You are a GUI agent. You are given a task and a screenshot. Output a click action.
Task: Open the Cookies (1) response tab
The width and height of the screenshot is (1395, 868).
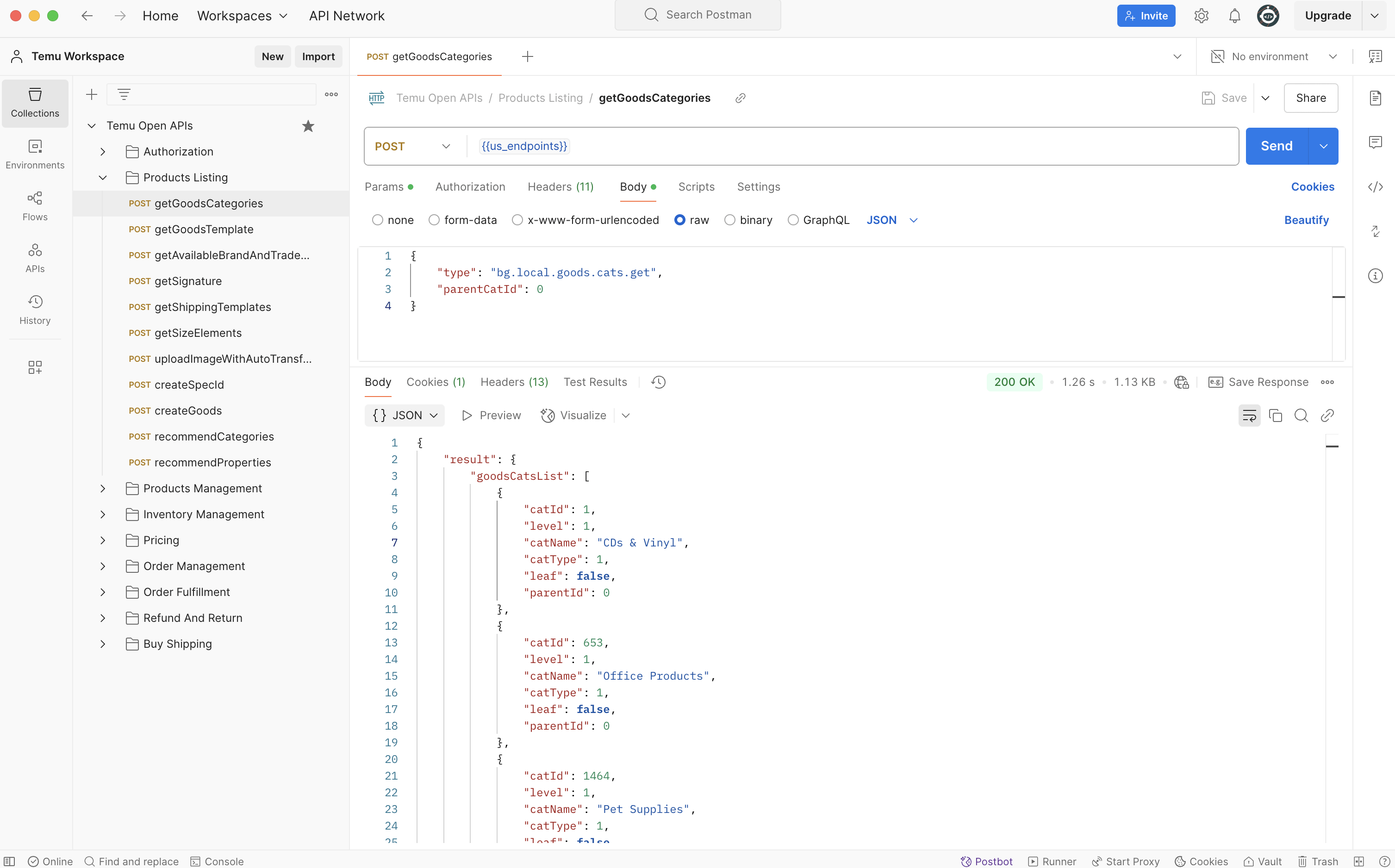click(436, 382)
